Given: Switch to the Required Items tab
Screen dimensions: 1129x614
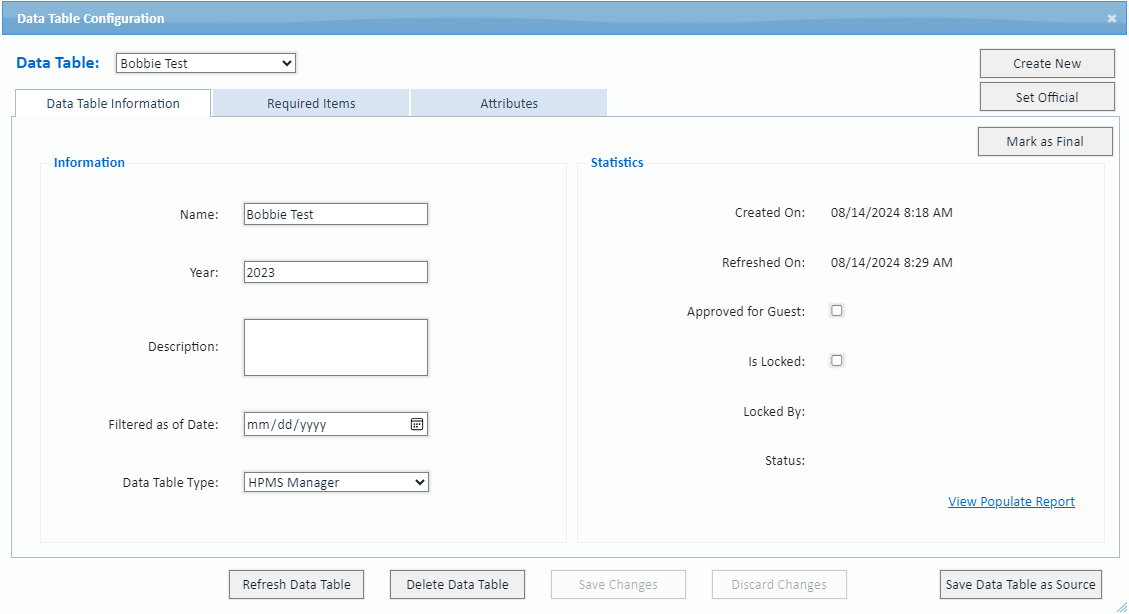Looking at the screenshot, I should click(311, 103).
